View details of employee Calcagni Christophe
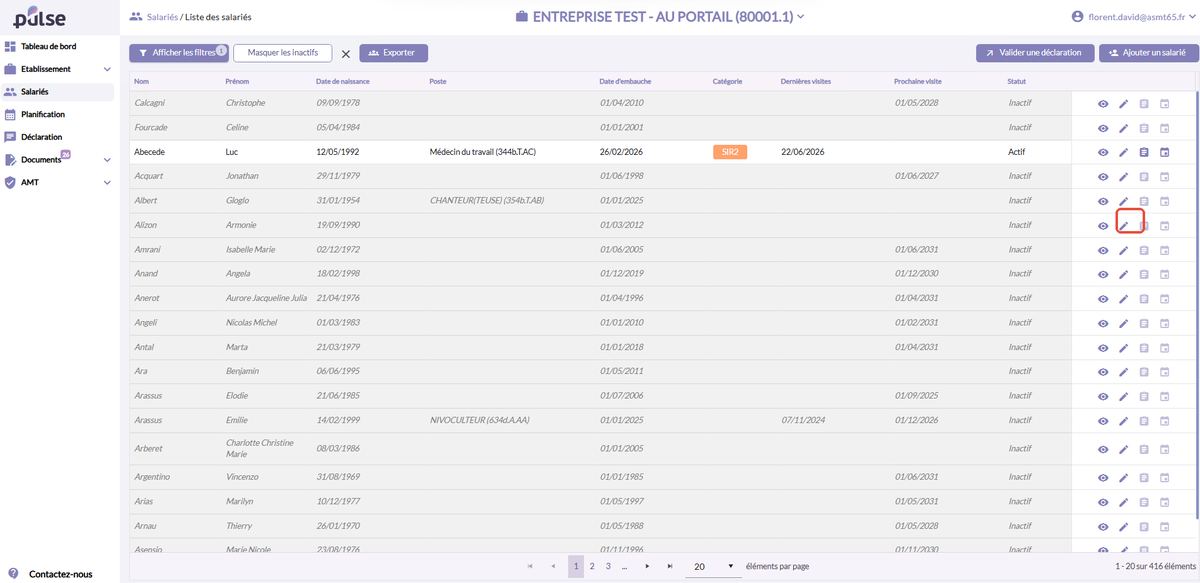The image size is (1200, 583). coord(1103,103)
